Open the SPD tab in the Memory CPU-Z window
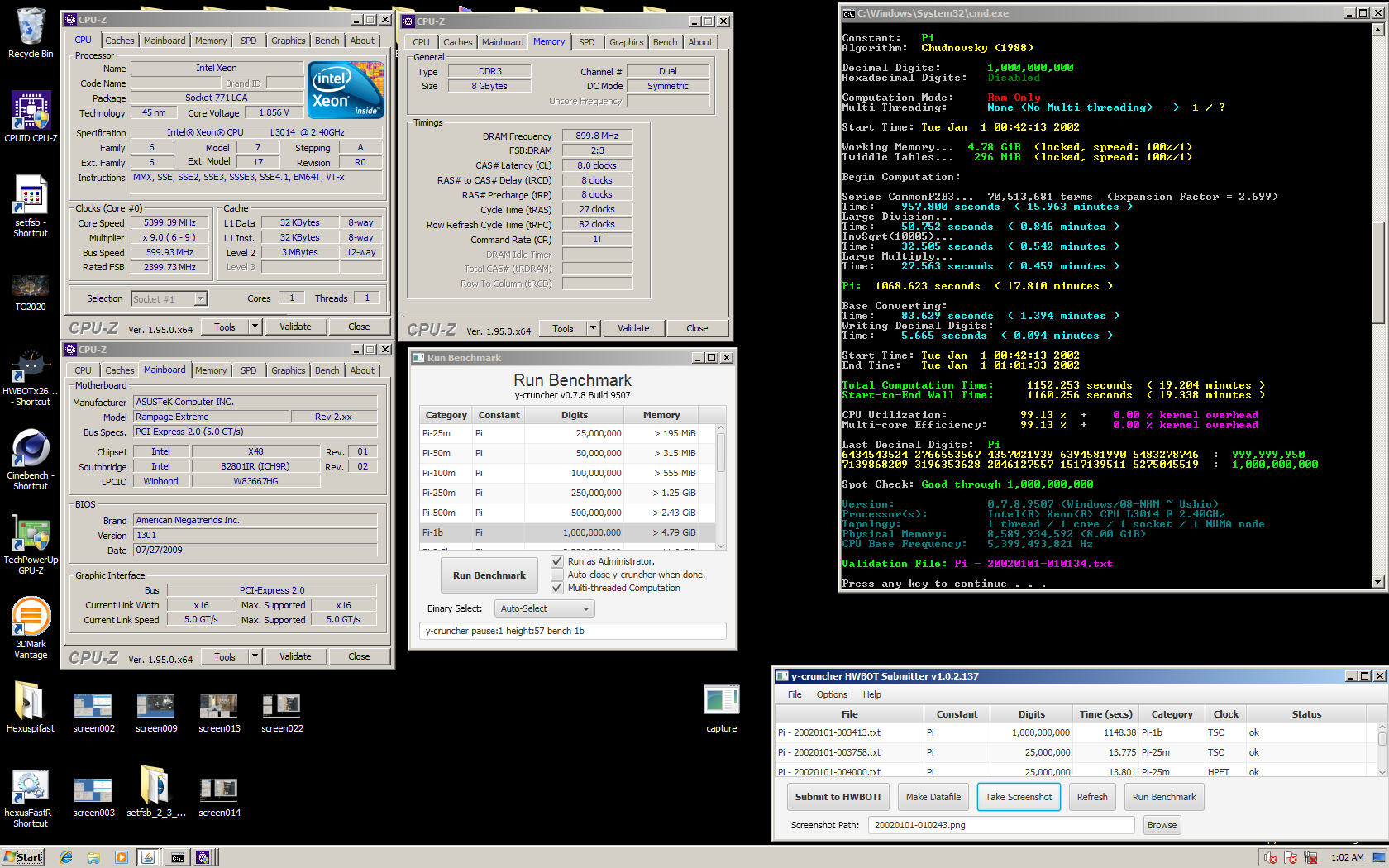1389x868 pixels. [x=587, y=42]
